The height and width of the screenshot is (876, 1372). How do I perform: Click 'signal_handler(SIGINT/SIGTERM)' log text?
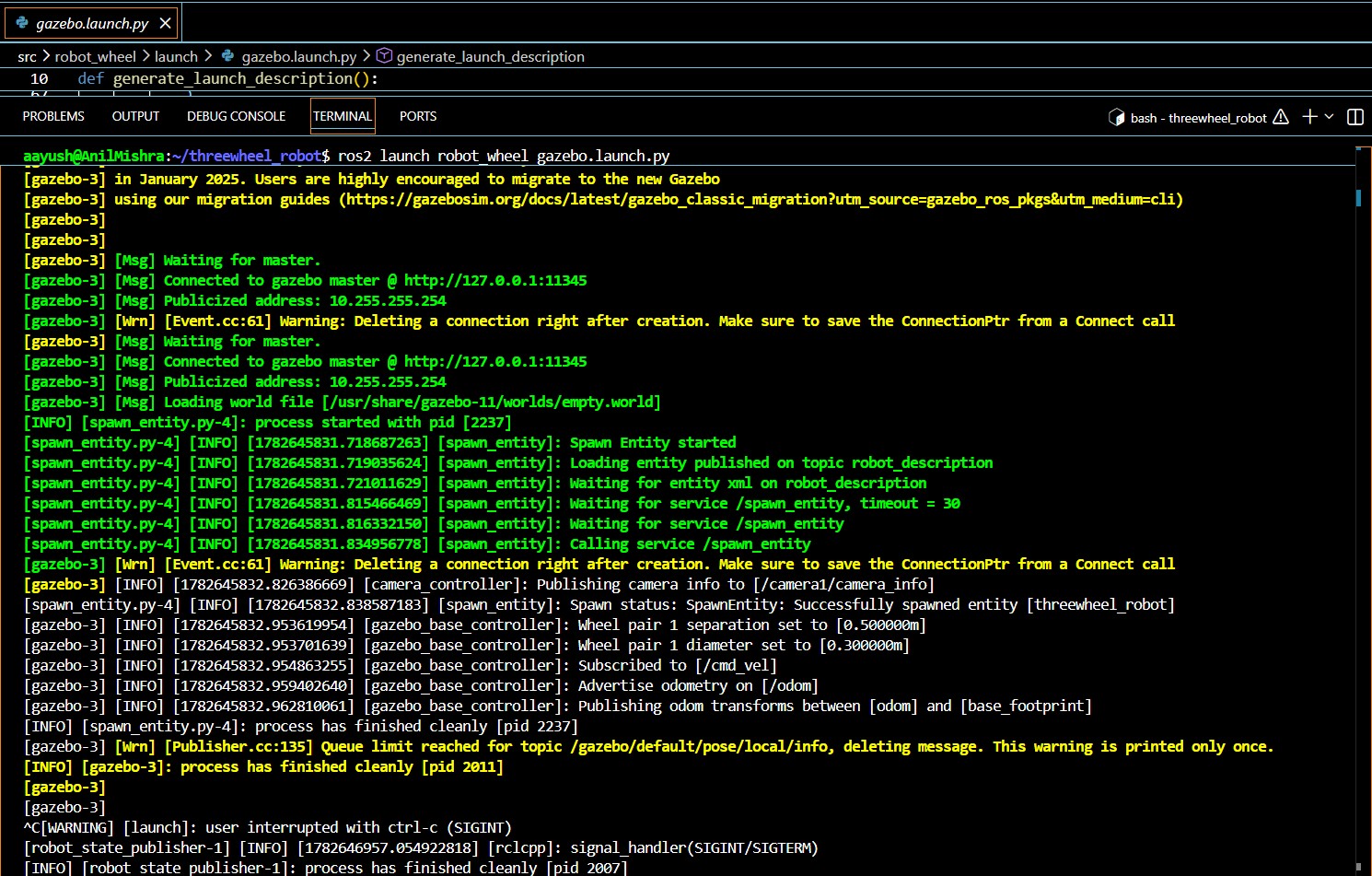(694, 847)
